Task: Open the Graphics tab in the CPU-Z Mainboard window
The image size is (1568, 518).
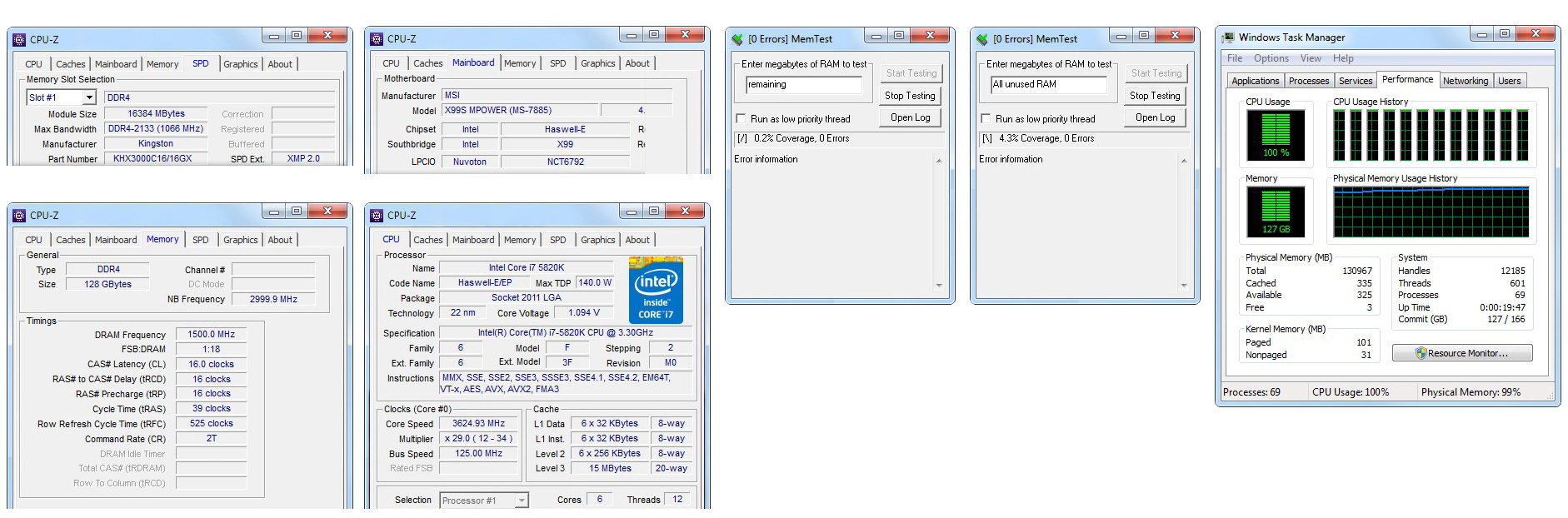Action: 598,63
